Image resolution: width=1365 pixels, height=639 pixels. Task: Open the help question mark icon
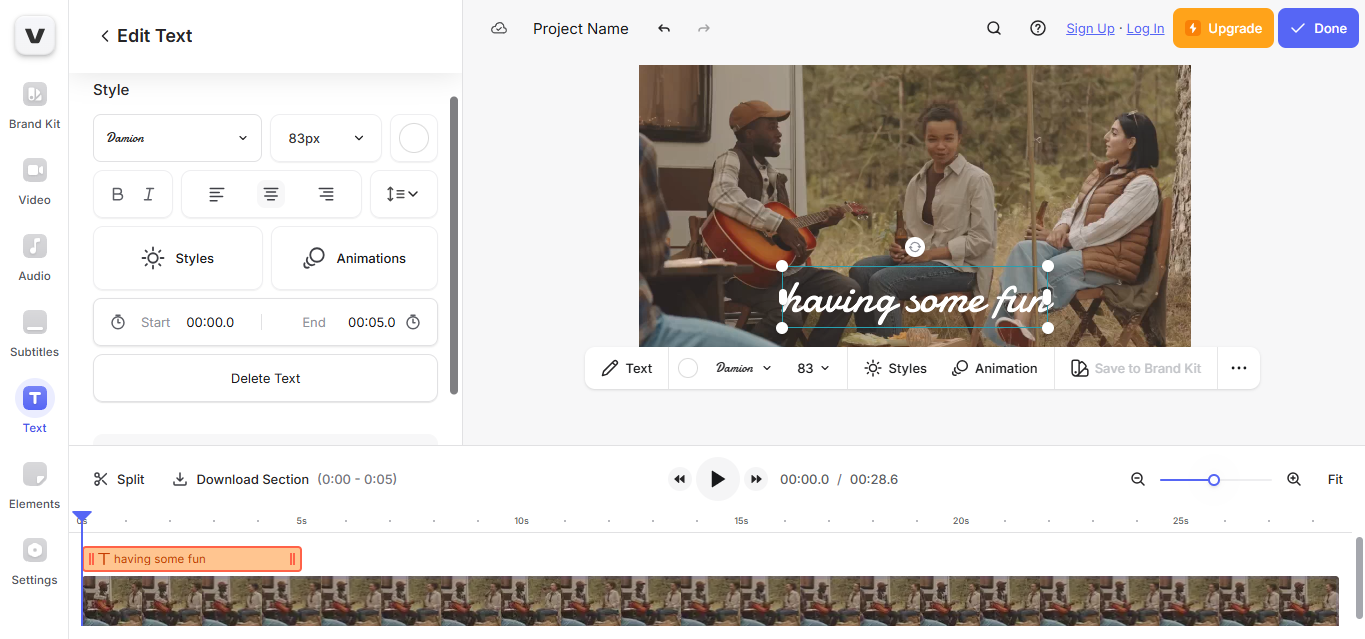(1038, 29)
